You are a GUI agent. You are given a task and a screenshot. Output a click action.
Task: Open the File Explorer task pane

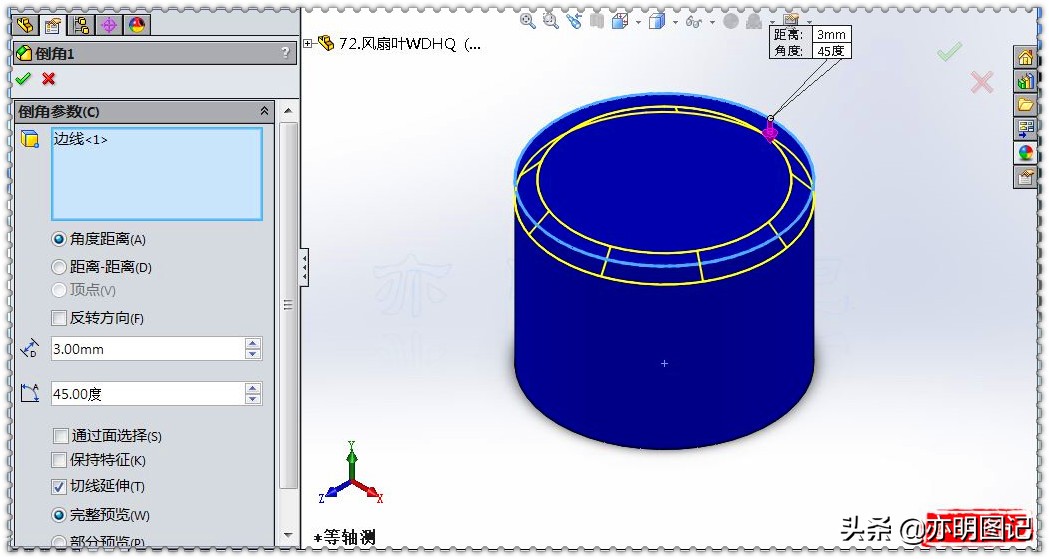(1026, 104)
